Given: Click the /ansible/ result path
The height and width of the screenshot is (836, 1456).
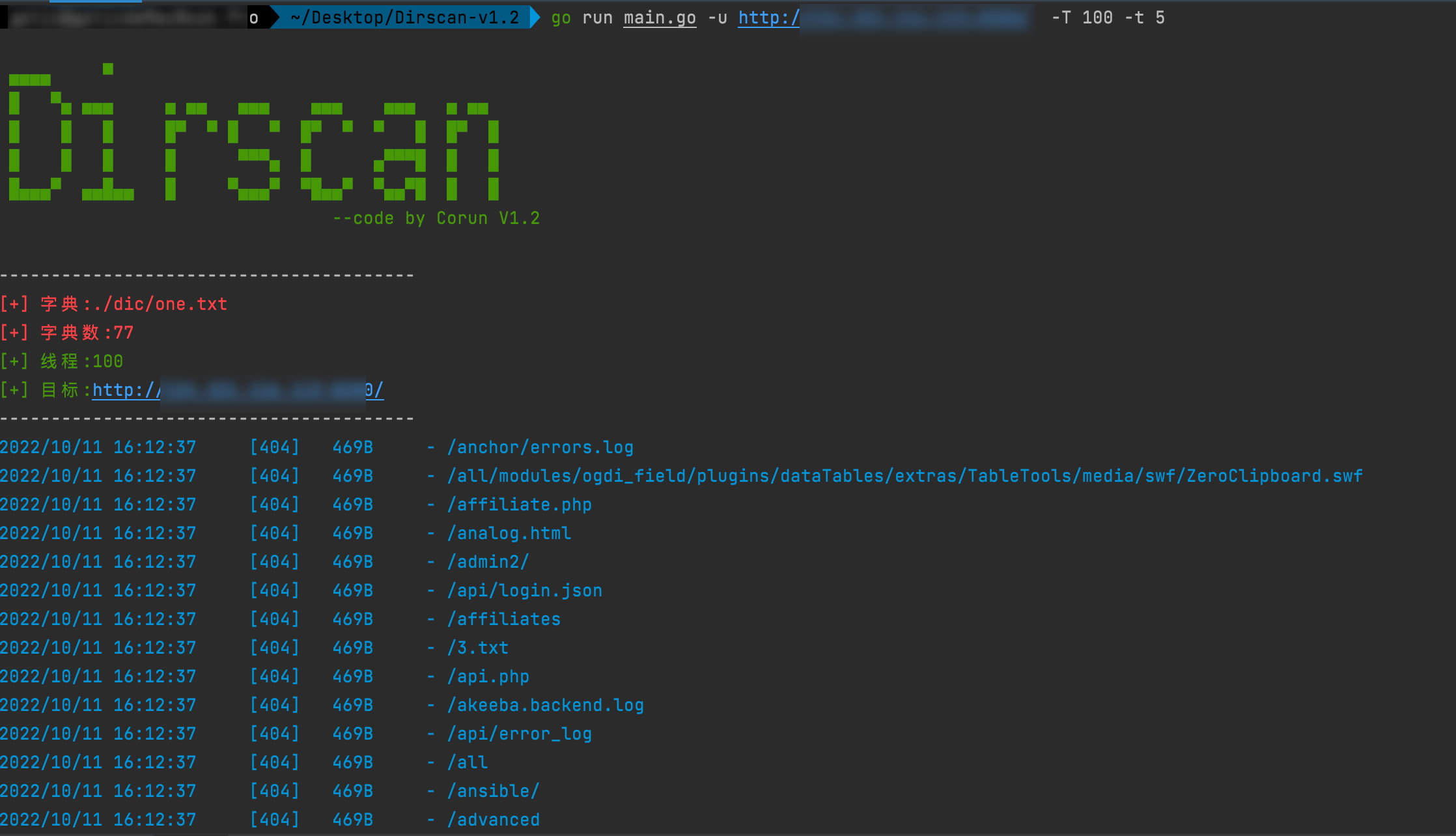Looking at the screenshot, I should pyautogui.click(x=493, y=791).
